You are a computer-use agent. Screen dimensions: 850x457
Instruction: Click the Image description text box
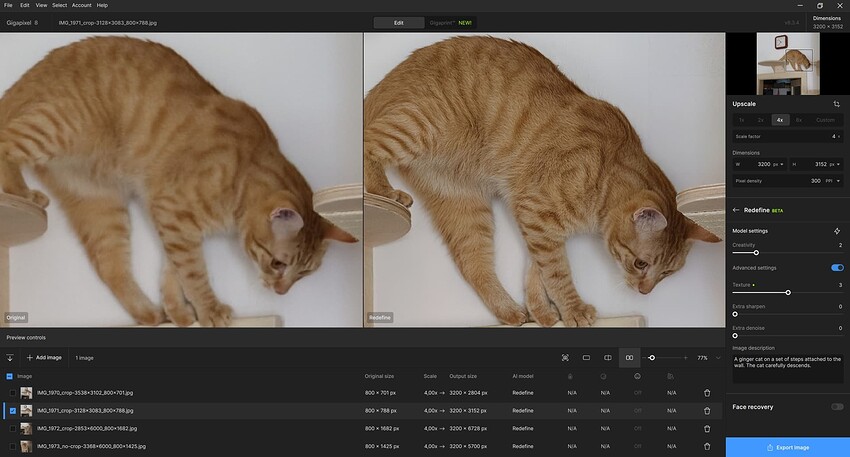[x=788, y=369]
